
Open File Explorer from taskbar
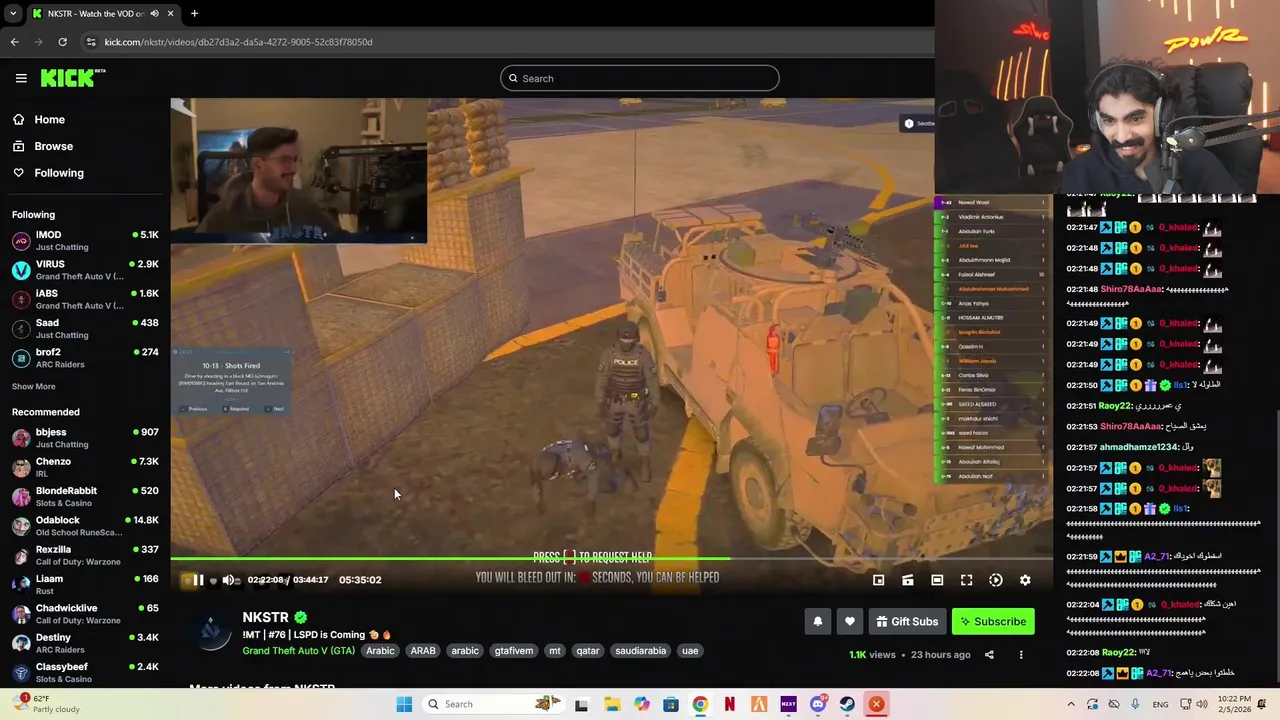[x=612, y=704]
